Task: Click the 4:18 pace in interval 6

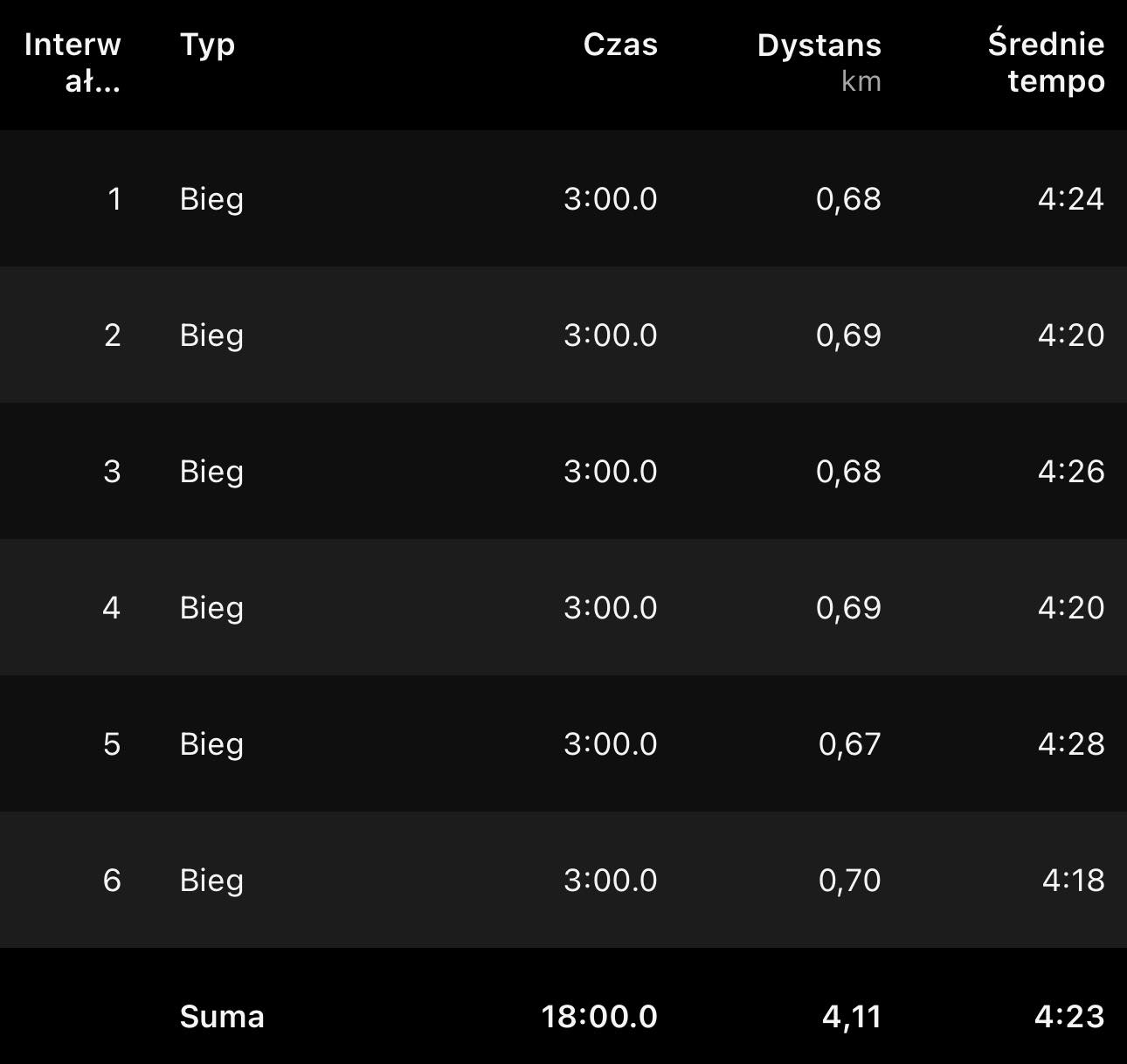Action: click(1073, 881)
